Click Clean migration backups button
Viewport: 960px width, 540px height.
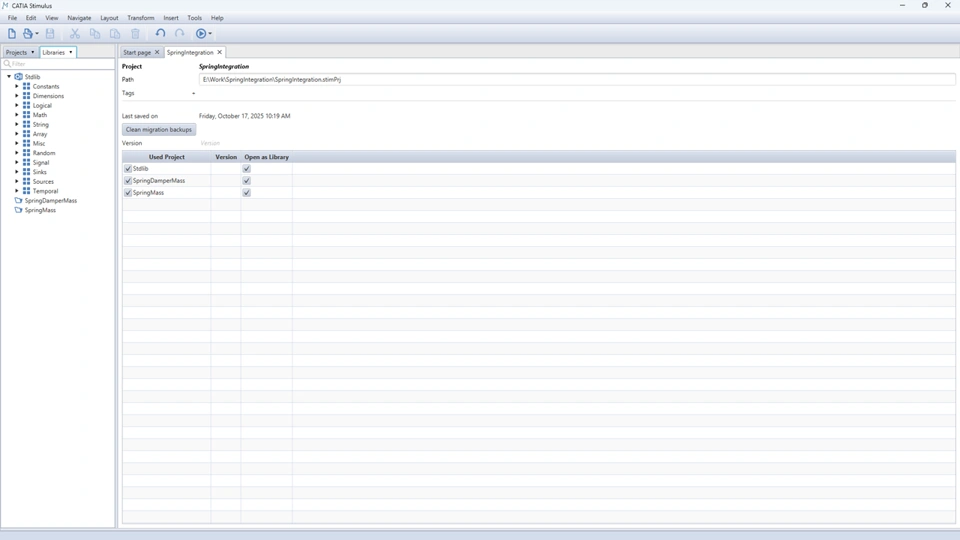[159, 130]
